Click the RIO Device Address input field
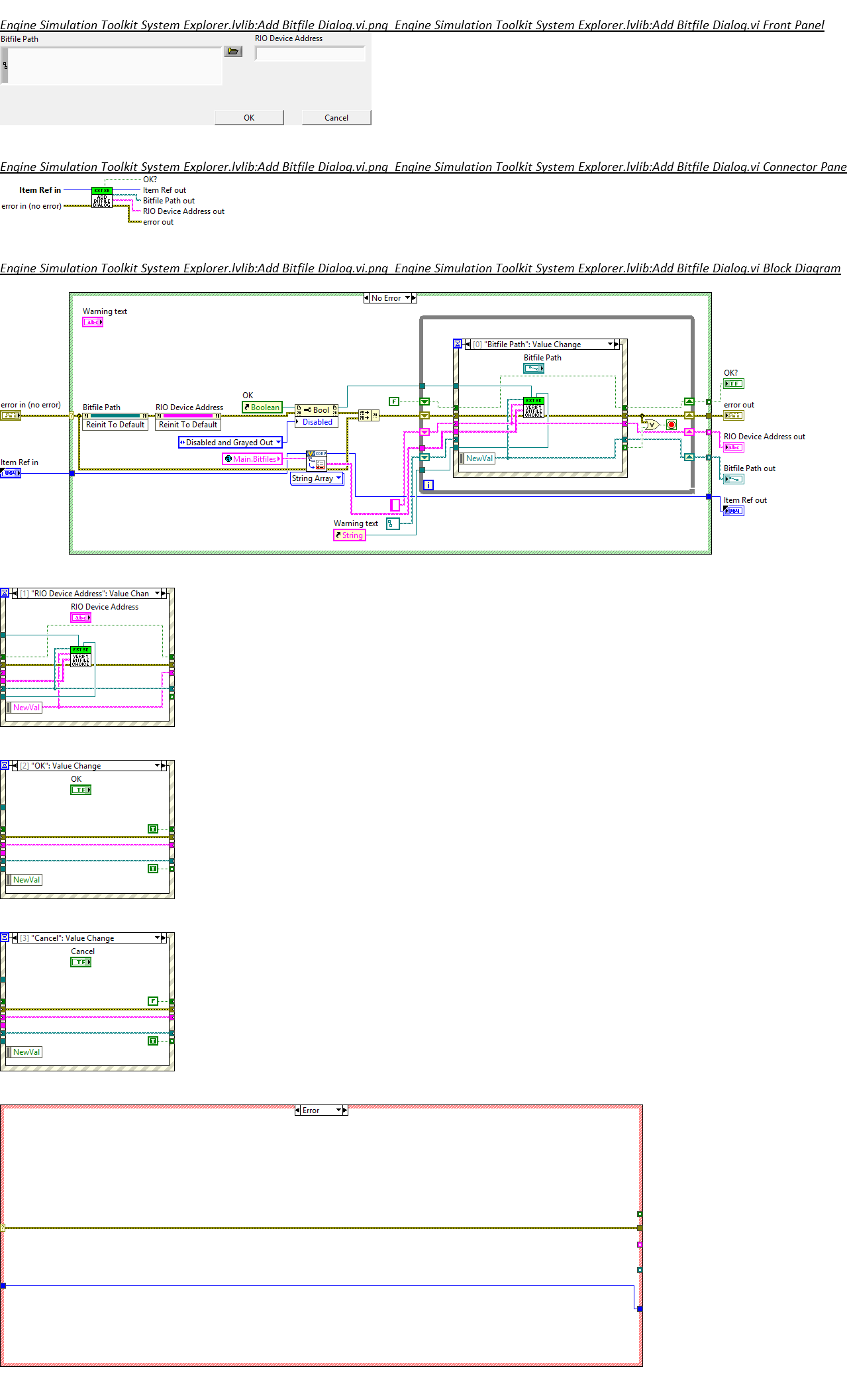The width and height of the screenshot is (847, 1400). coord(311,54)
